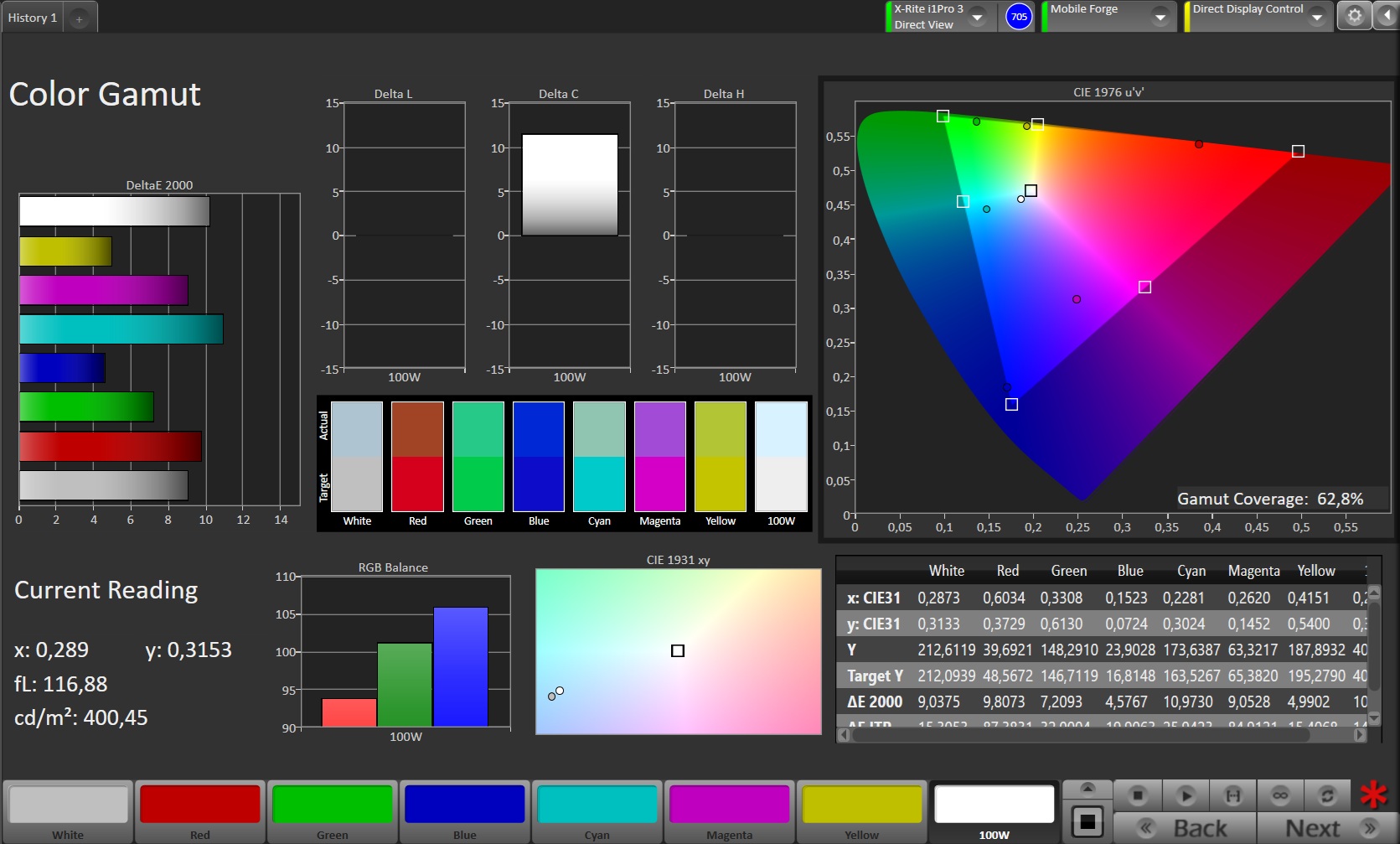The height and width of the screenshot is (844, 1400).
Task: Click the blue 705 meter timer circle
Action: (x=1019, y=17)
